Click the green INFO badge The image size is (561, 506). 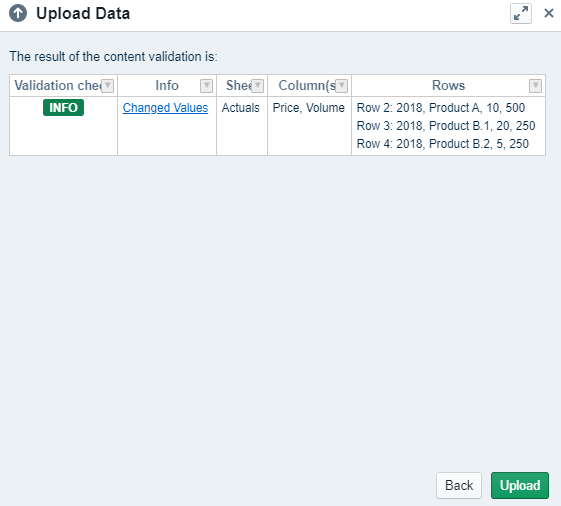pyautogui.click(x=63, y=107)
